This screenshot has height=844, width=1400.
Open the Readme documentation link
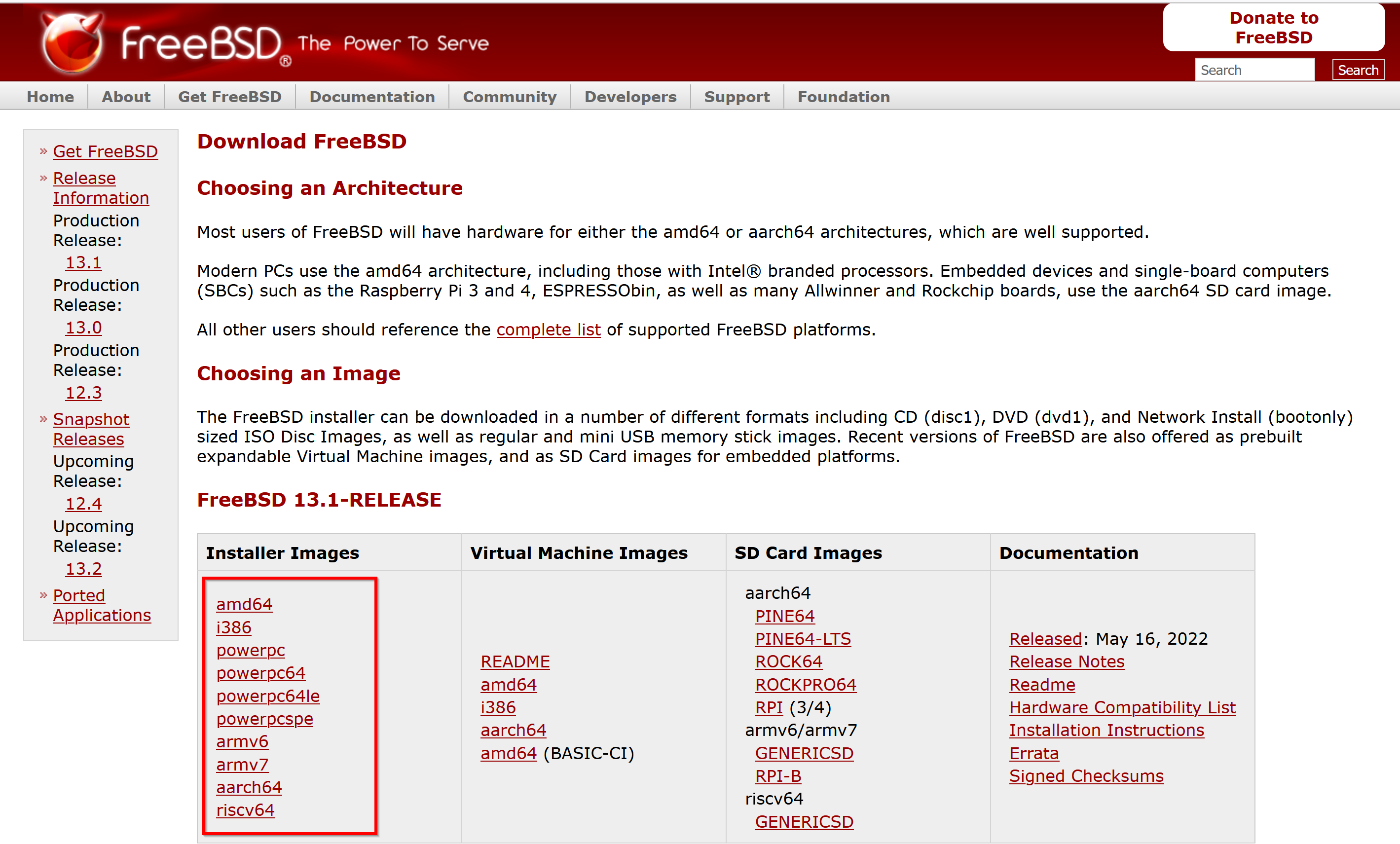[x=1042, y=684]
